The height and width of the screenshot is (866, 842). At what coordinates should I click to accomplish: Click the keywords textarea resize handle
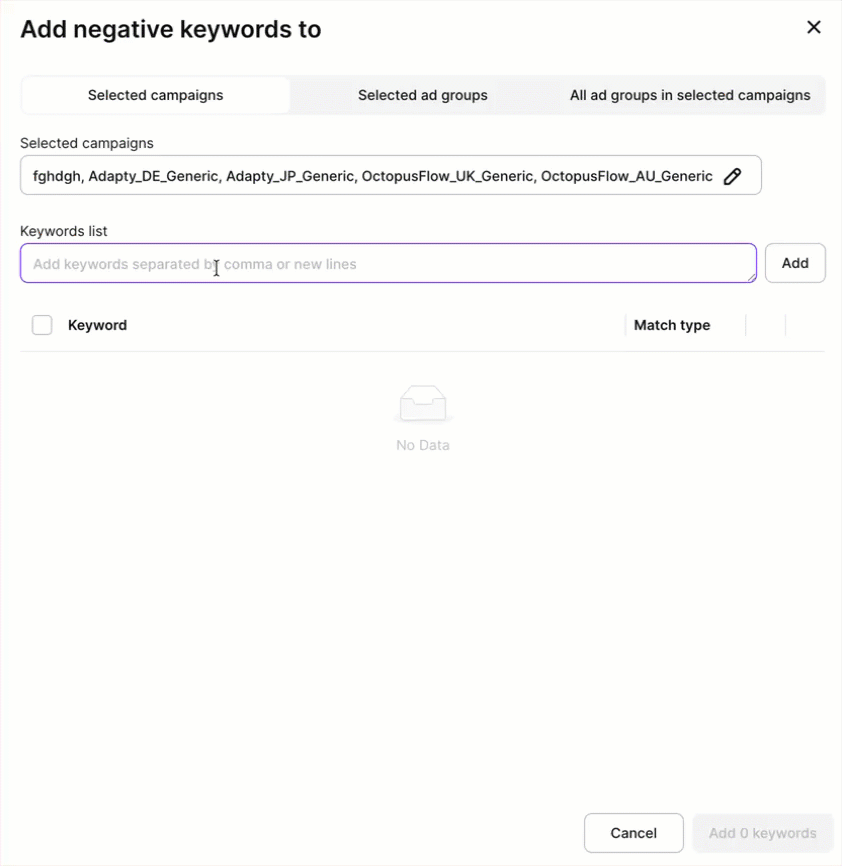(x=751, y=277)
